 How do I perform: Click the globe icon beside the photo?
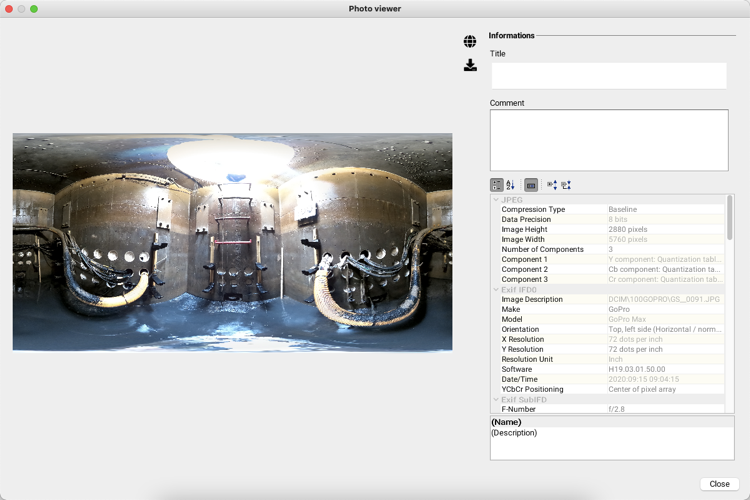point(470,42)
